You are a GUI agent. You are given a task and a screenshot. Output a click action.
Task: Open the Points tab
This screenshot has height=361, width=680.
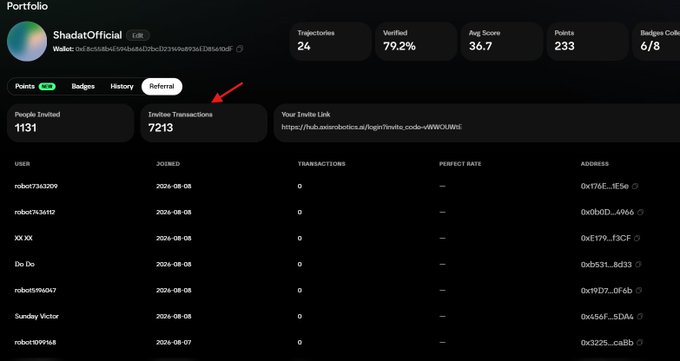[x=35, y=86]
